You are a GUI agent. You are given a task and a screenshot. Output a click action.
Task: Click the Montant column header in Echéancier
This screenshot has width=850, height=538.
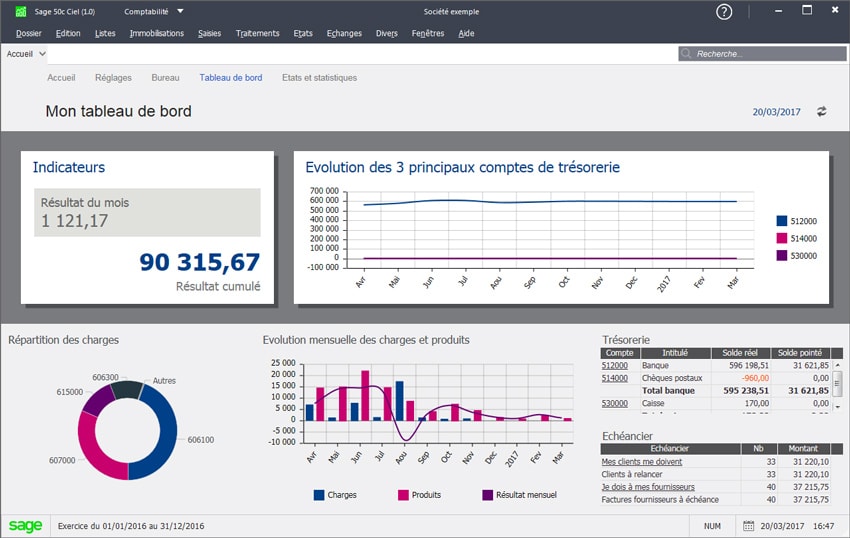[803, 449]
